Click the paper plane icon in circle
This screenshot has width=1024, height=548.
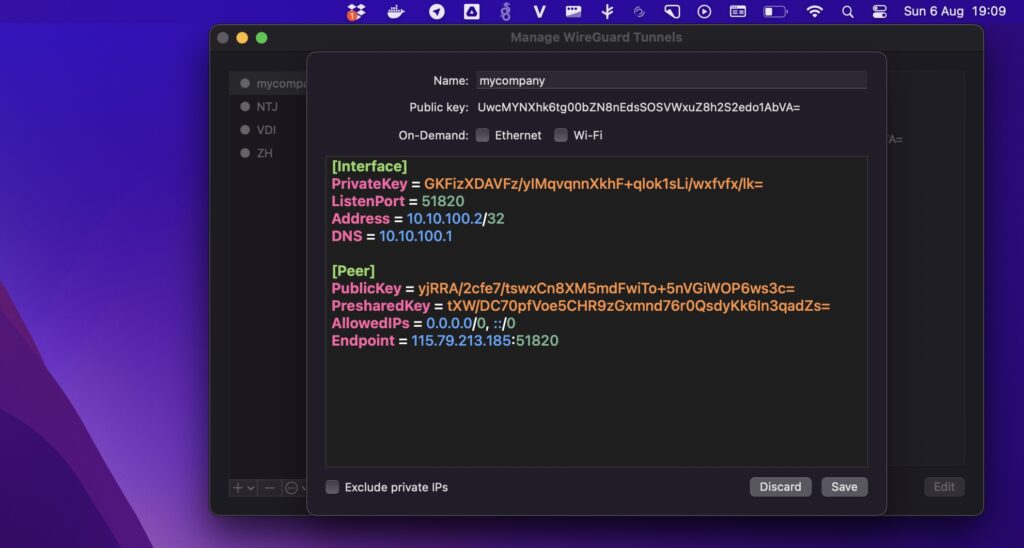click(437, 12)
